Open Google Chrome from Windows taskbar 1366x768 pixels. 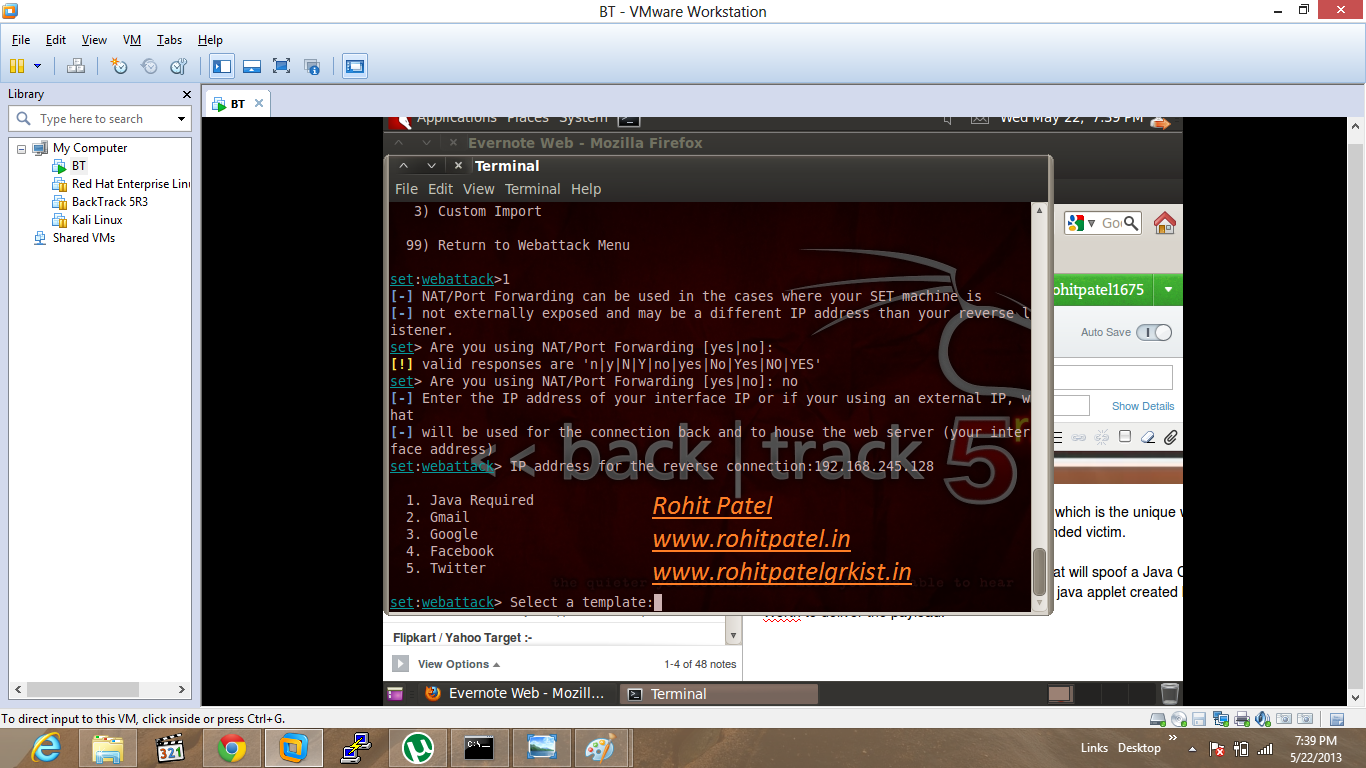click(232, 748)
